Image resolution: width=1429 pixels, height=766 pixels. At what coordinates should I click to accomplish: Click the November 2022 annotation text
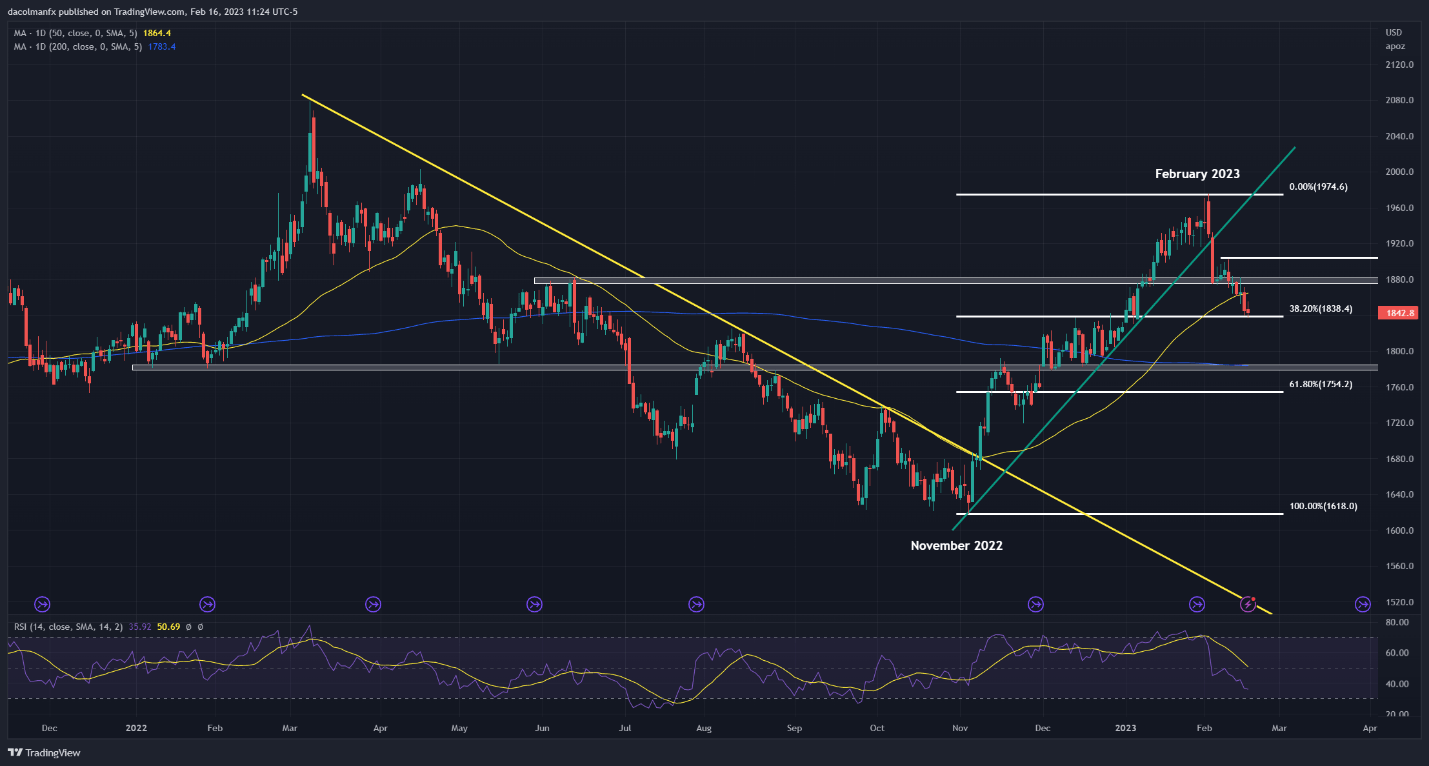coord(956,546)
